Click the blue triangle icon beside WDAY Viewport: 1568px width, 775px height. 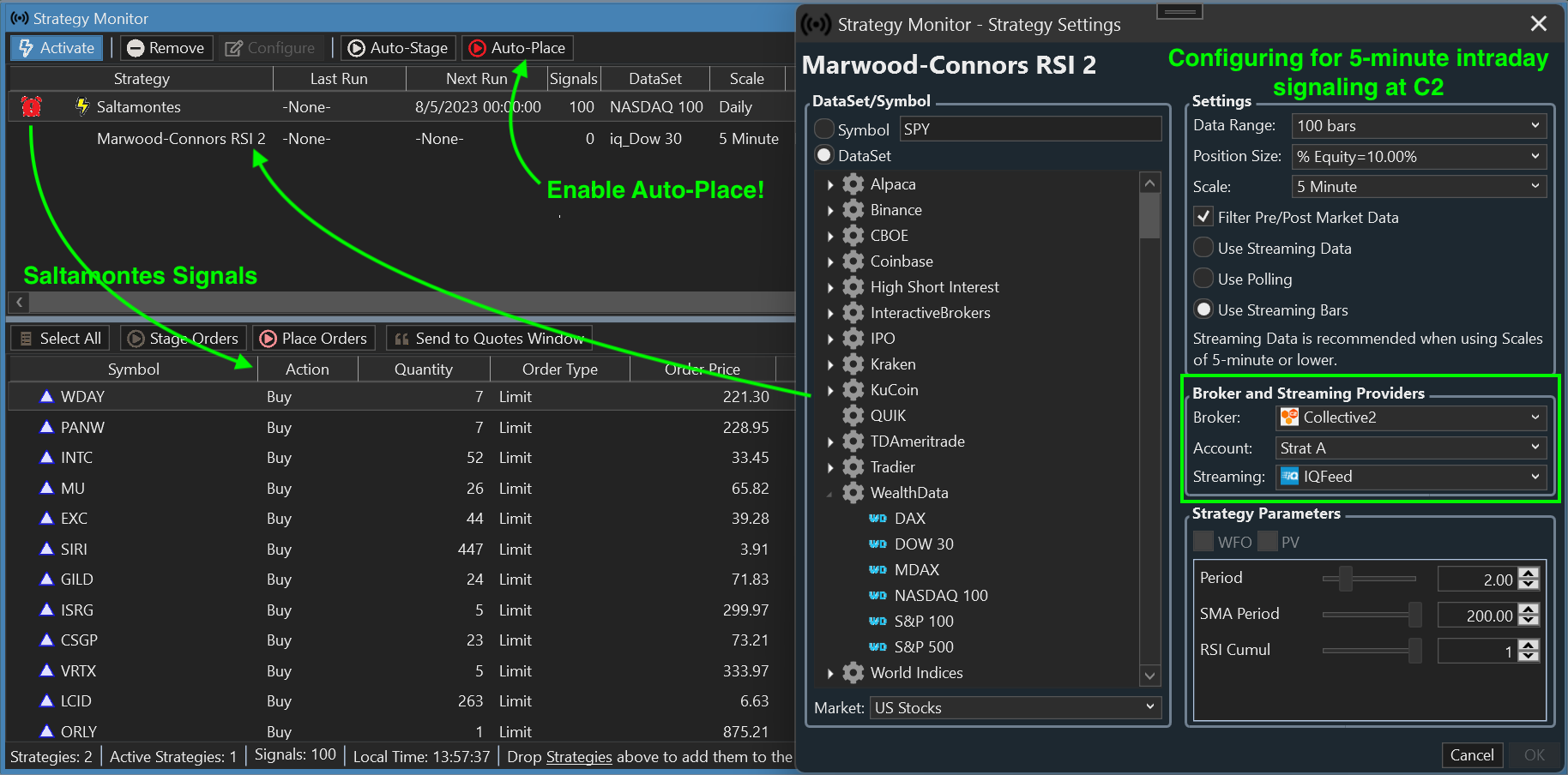pyautogui.click(x=46, y=397)
